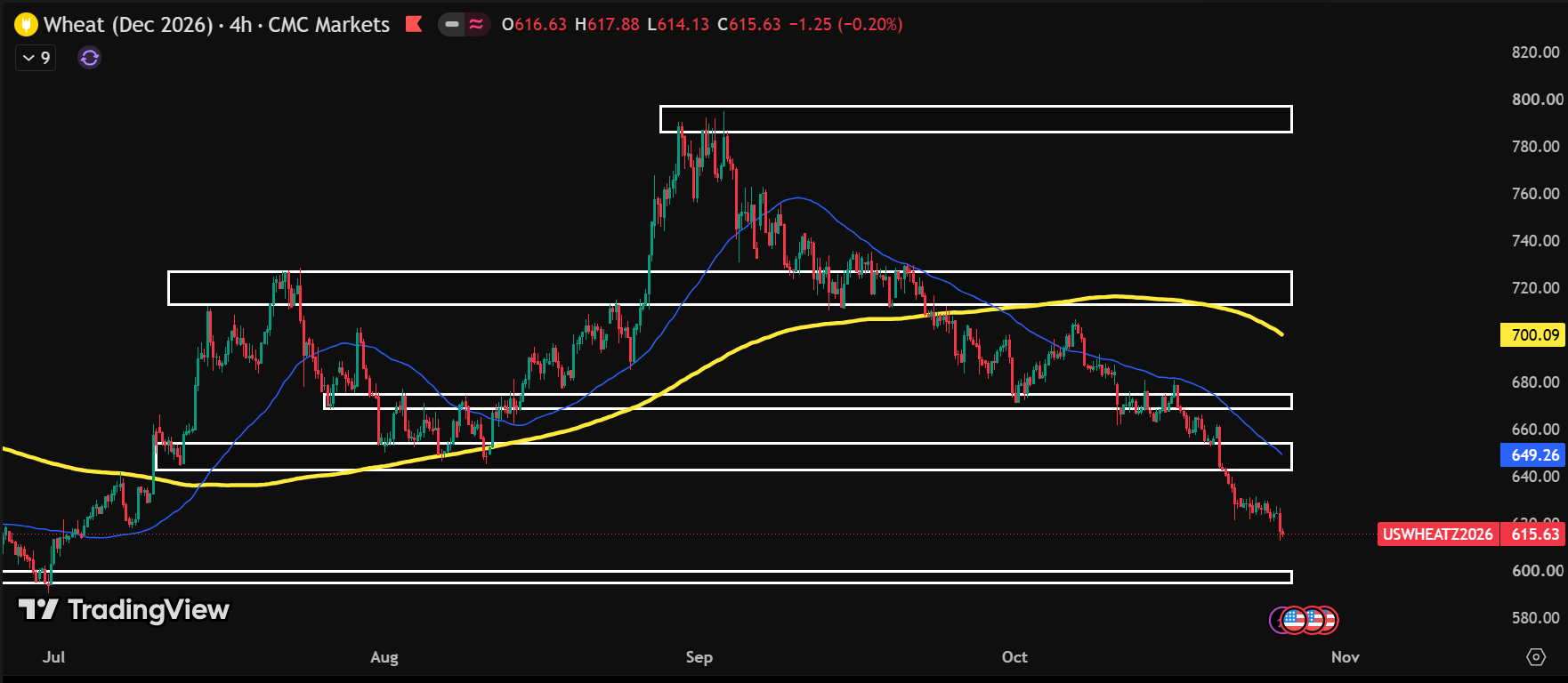Select the Oct label on time axis
The image size is (1568, 683).
click(x=1014, y=657)
